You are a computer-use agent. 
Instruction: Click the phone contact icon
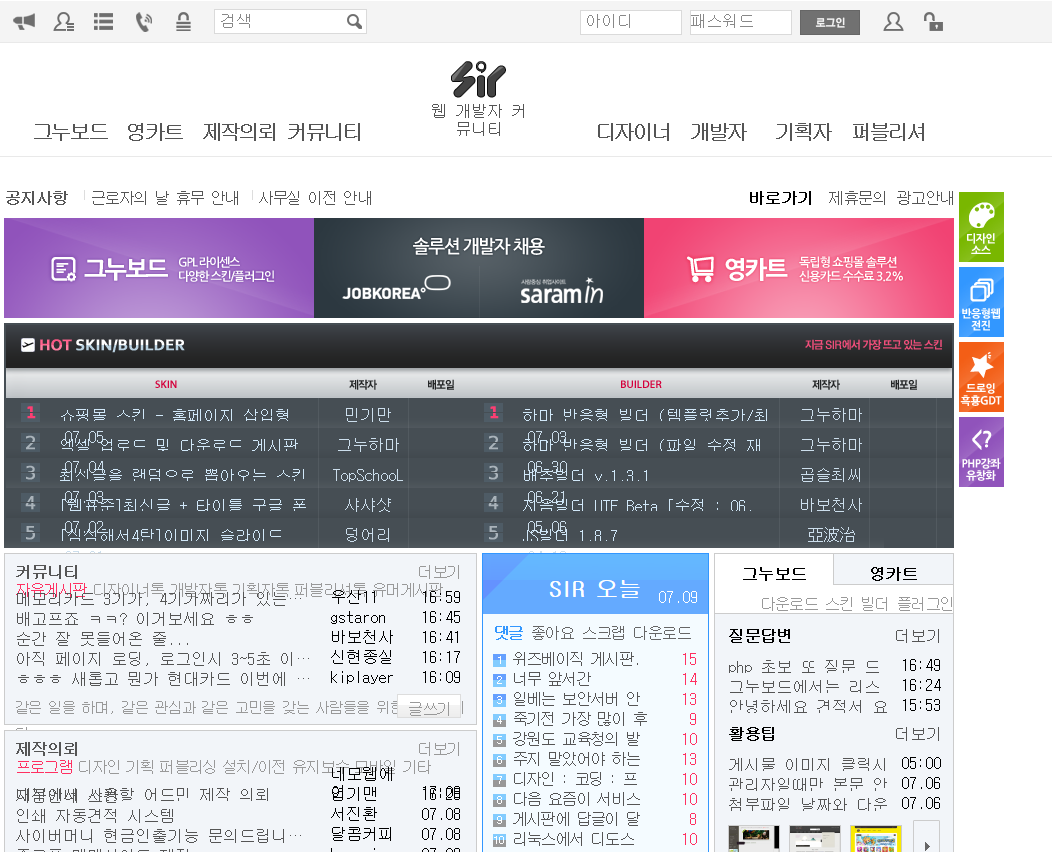coord(144,22)
